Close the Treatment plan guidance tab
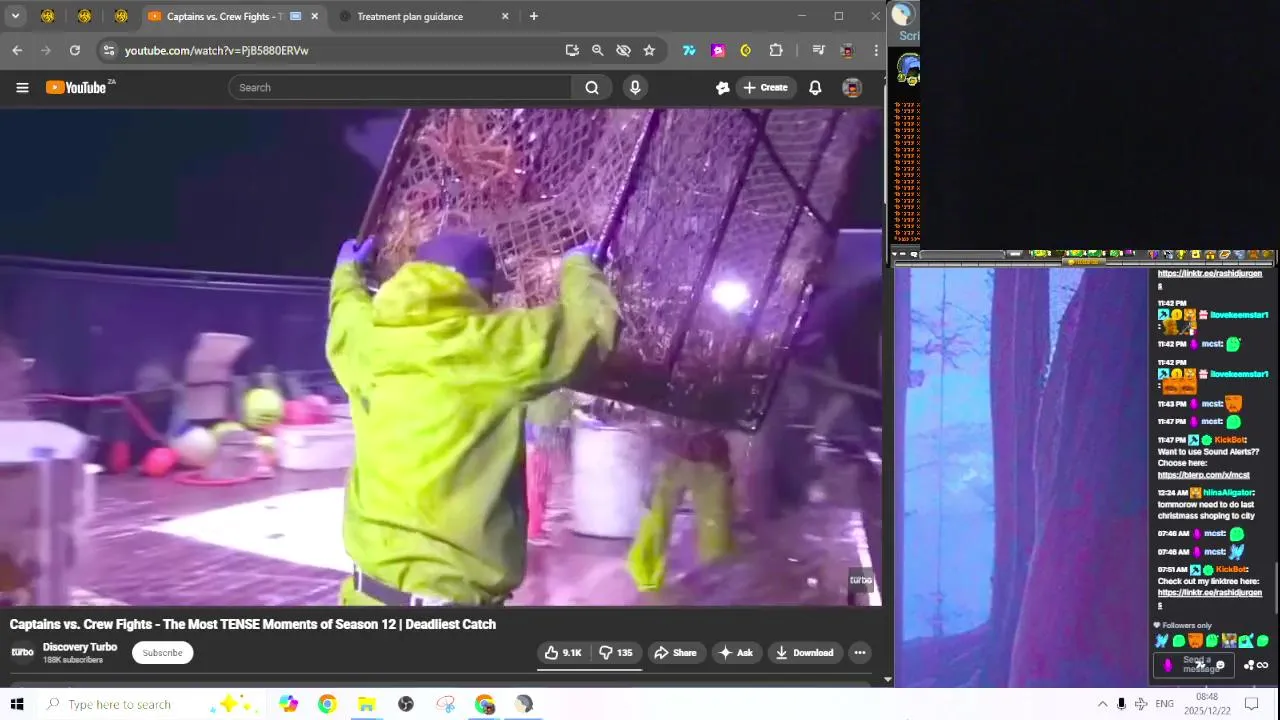Viewport: 1280px width, 720px height. coord(505,16)
